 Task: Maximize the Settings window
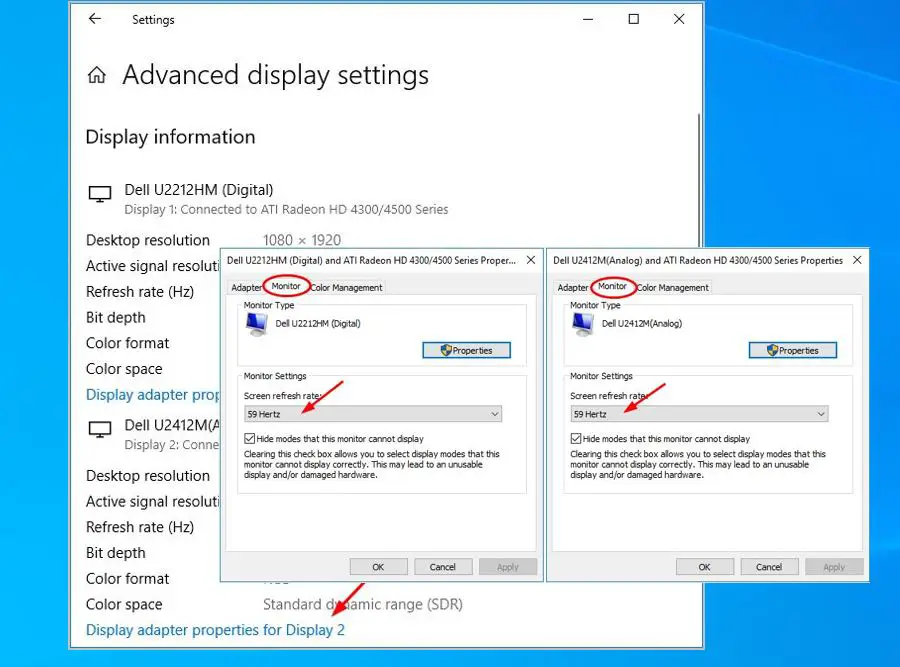tap(634, 19)
